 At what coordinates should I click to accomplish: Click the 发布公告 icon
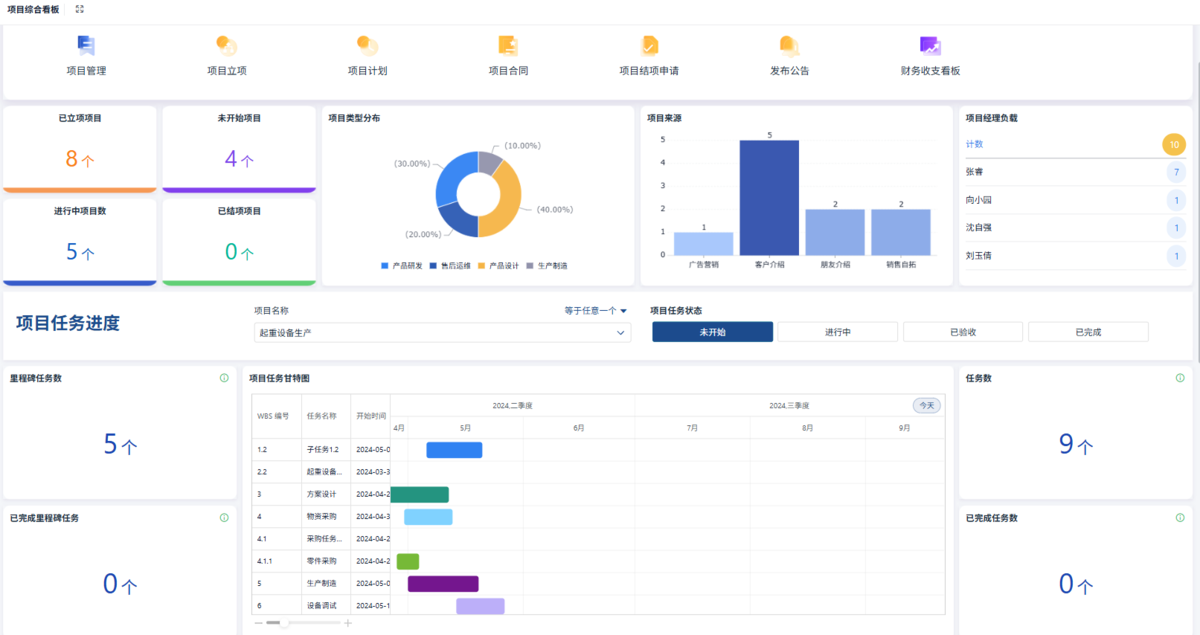789,46
